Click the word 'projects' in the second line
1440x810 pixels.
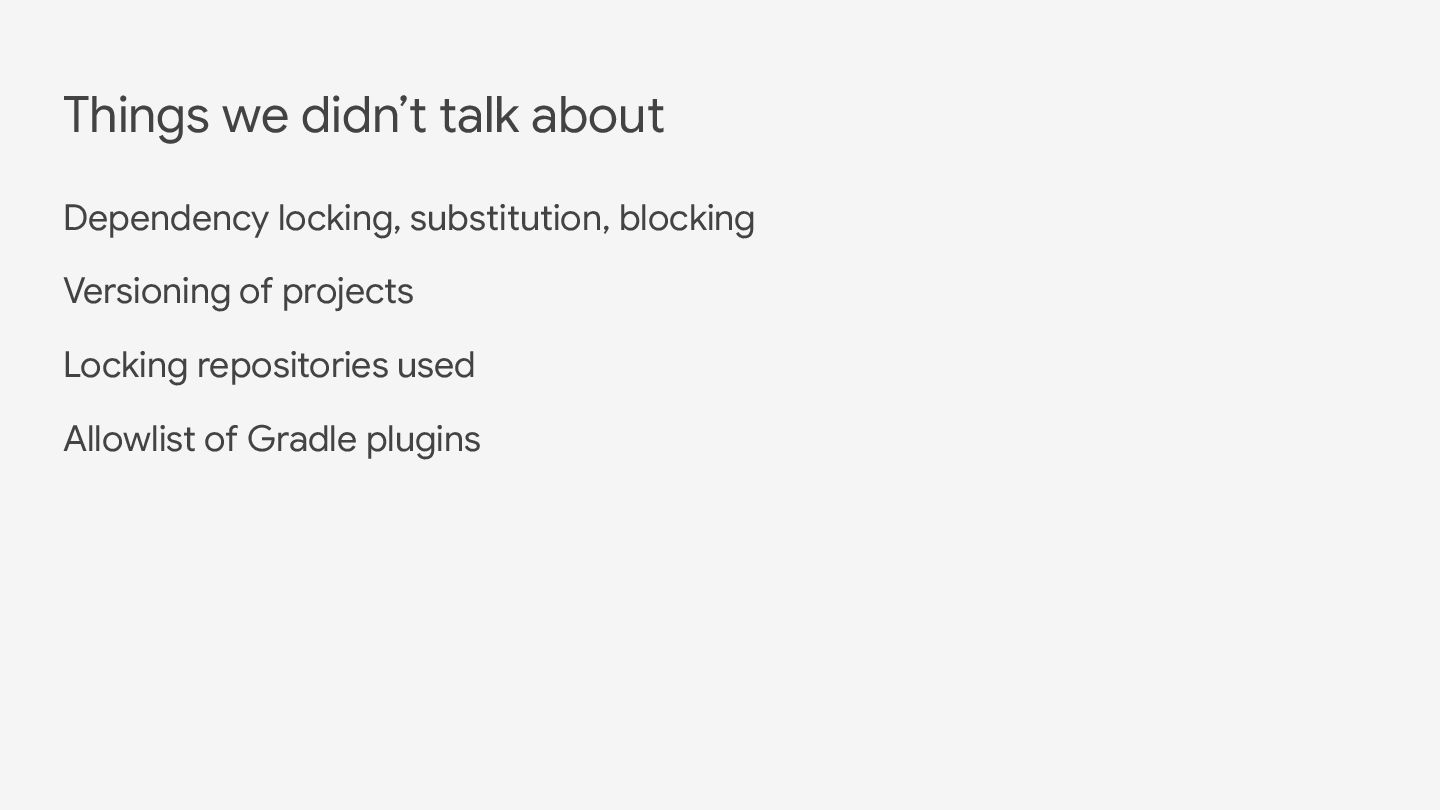(x=347, y=293)
